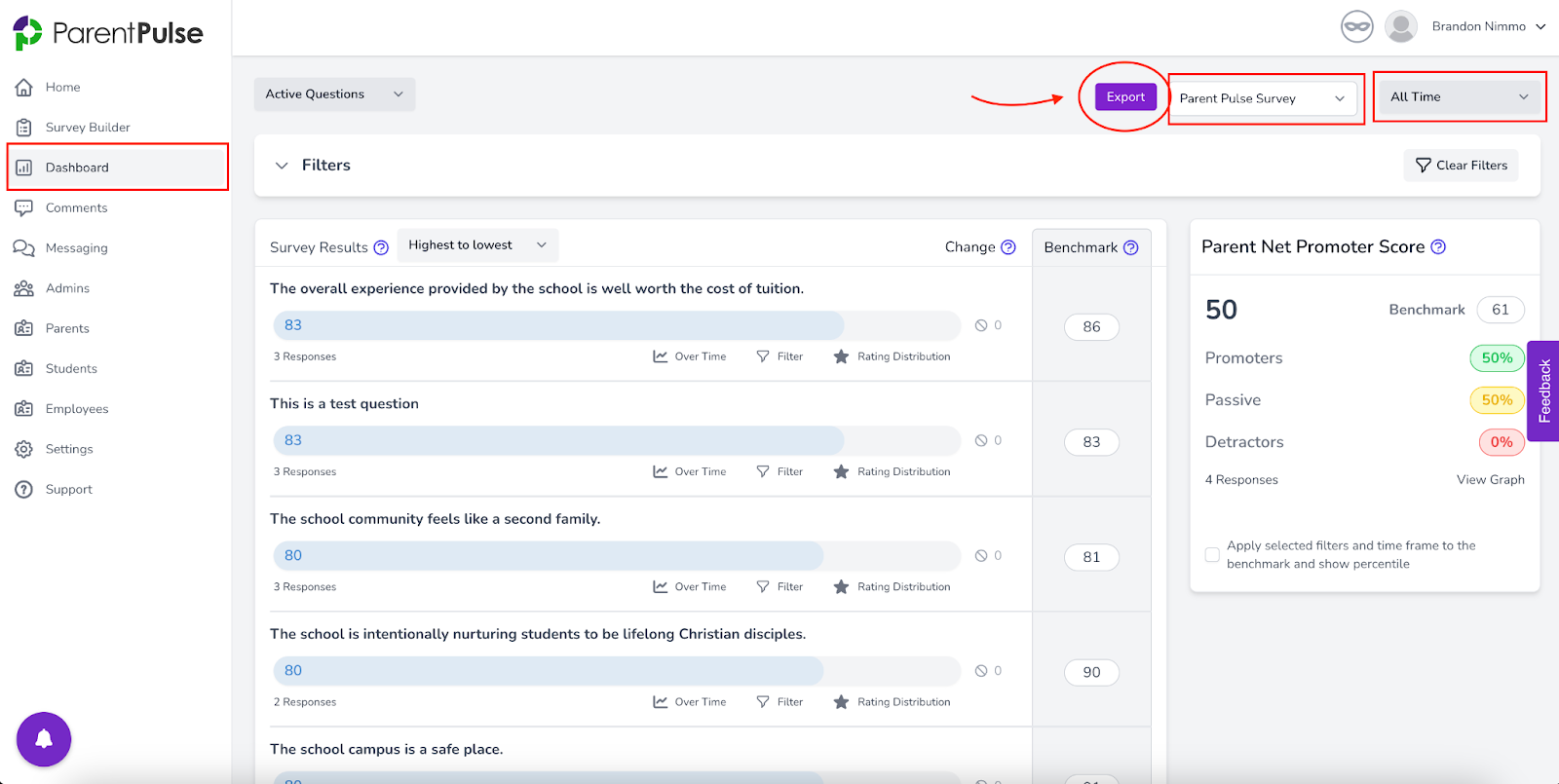
Task: Click "The school campus is a safe place." text
Action: (387, 749)
